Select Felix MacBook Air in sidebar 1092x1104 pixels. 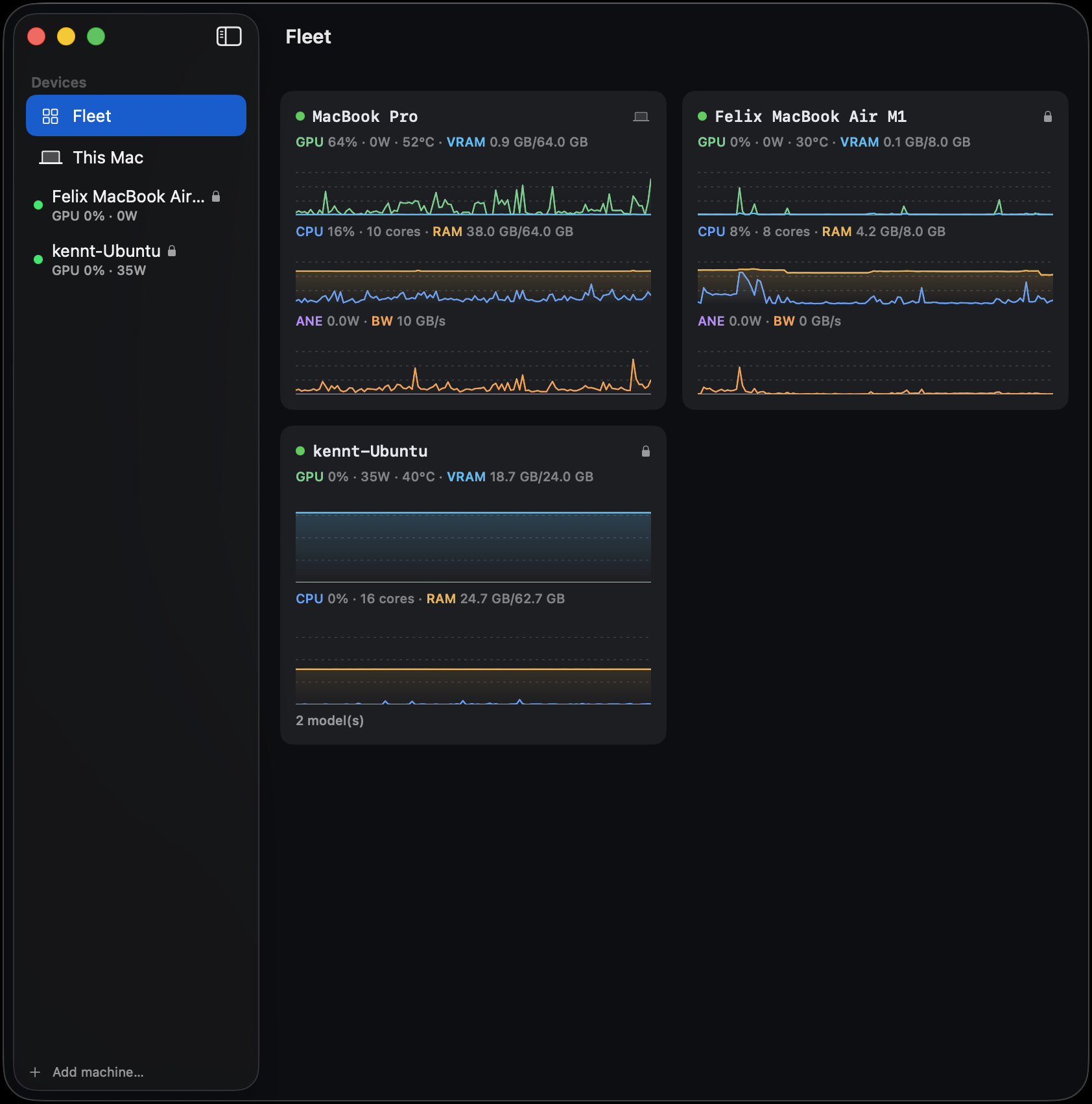(x=136, y=205)
